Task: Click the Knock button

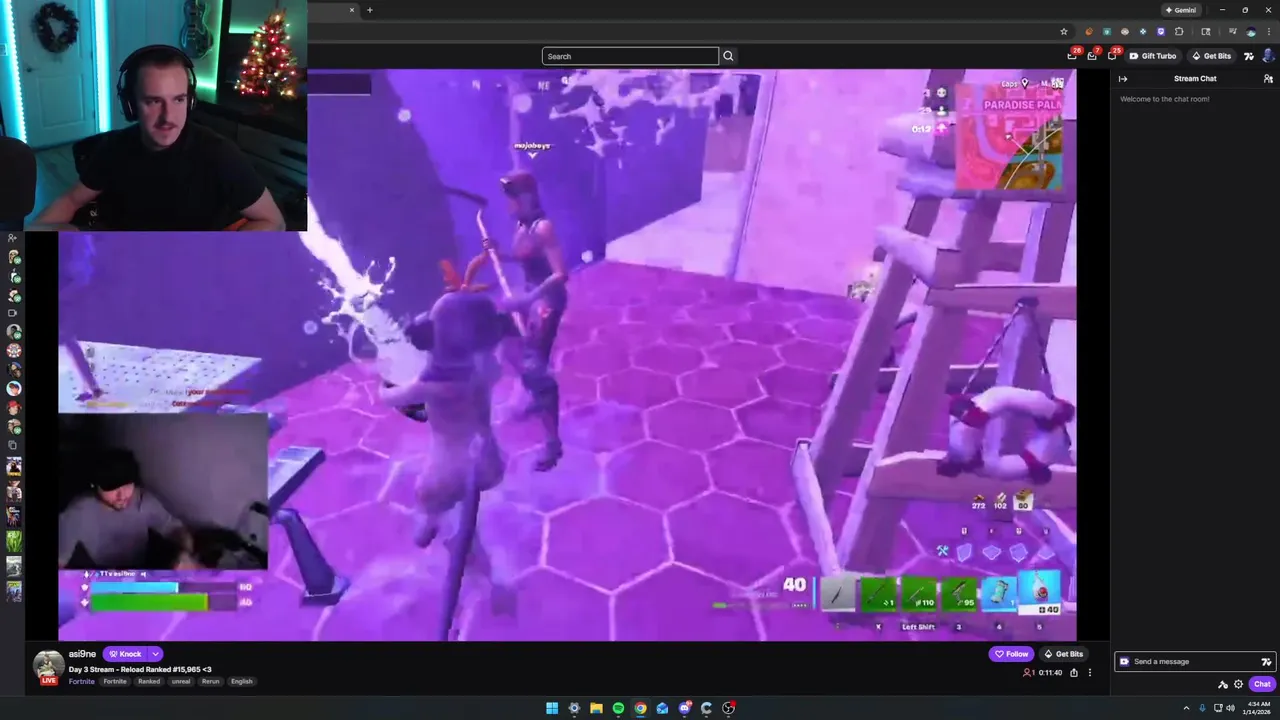Action: pos(125,654)
